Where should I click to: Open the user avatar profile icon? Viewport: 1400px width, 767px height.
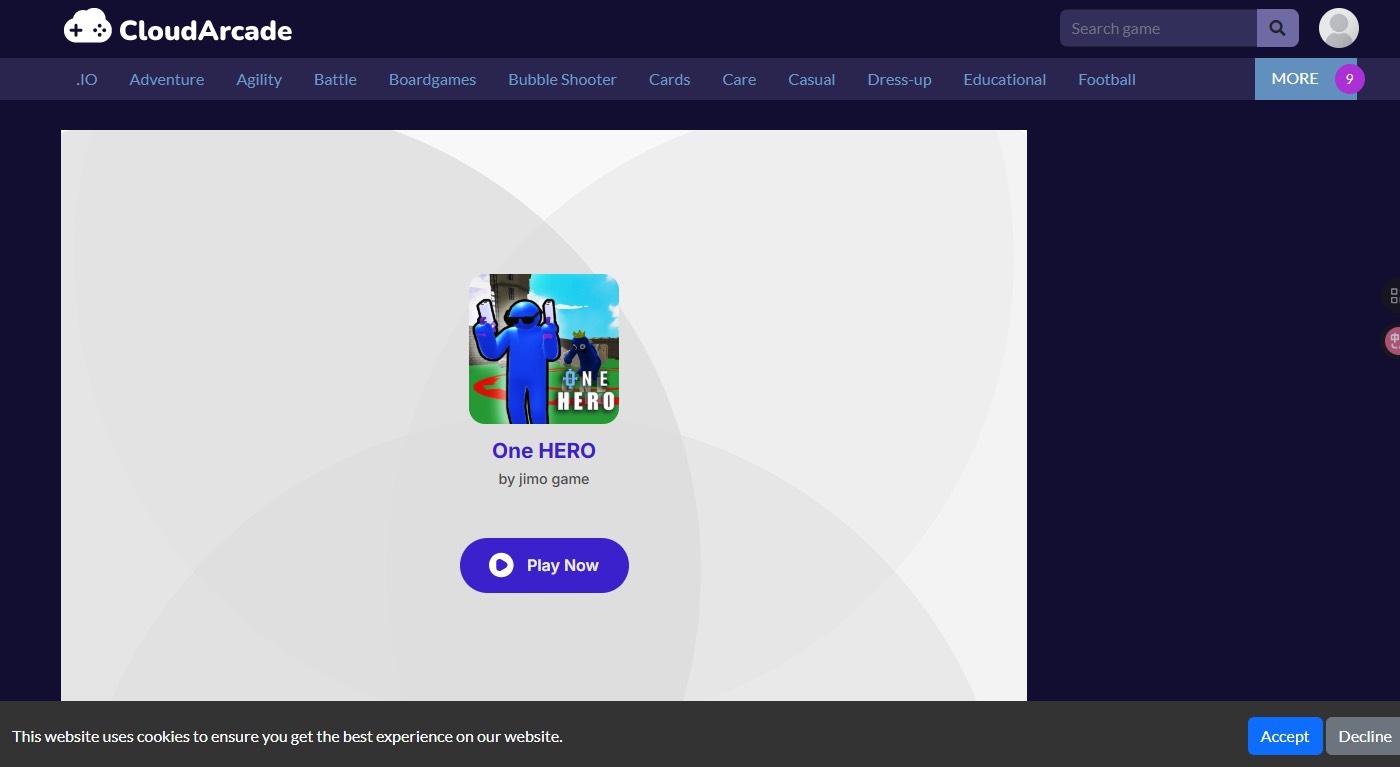pyautogui.click(x=1338, y=28)
